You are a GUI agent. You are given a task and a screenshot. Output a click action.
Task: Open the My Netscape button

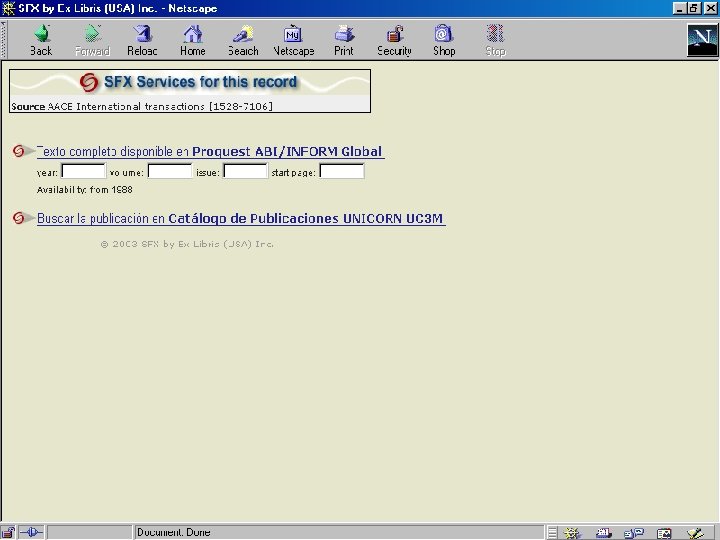click(294, 40)
